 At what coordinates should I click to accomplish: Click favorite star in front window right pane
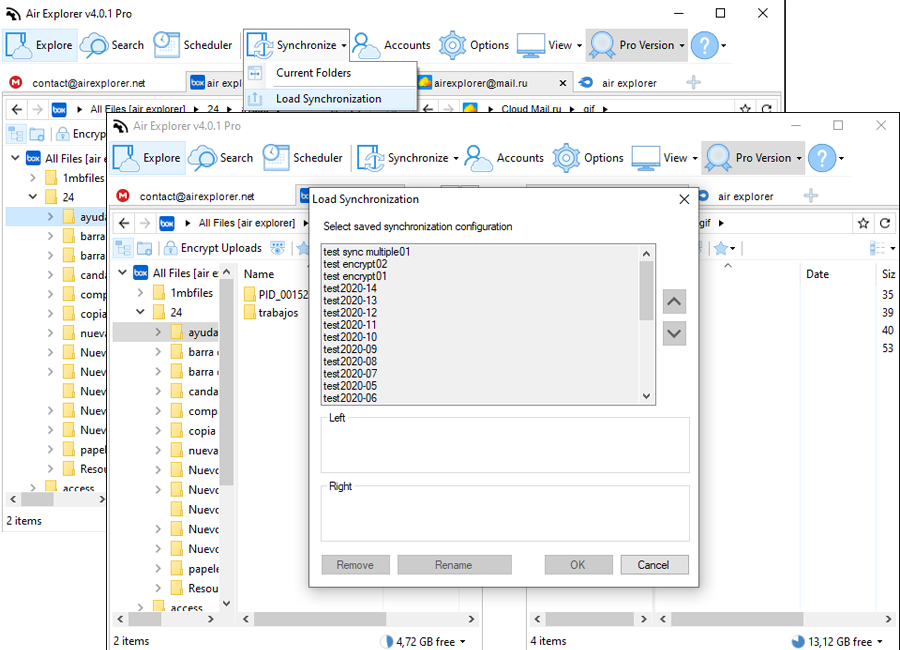[863, 223]
